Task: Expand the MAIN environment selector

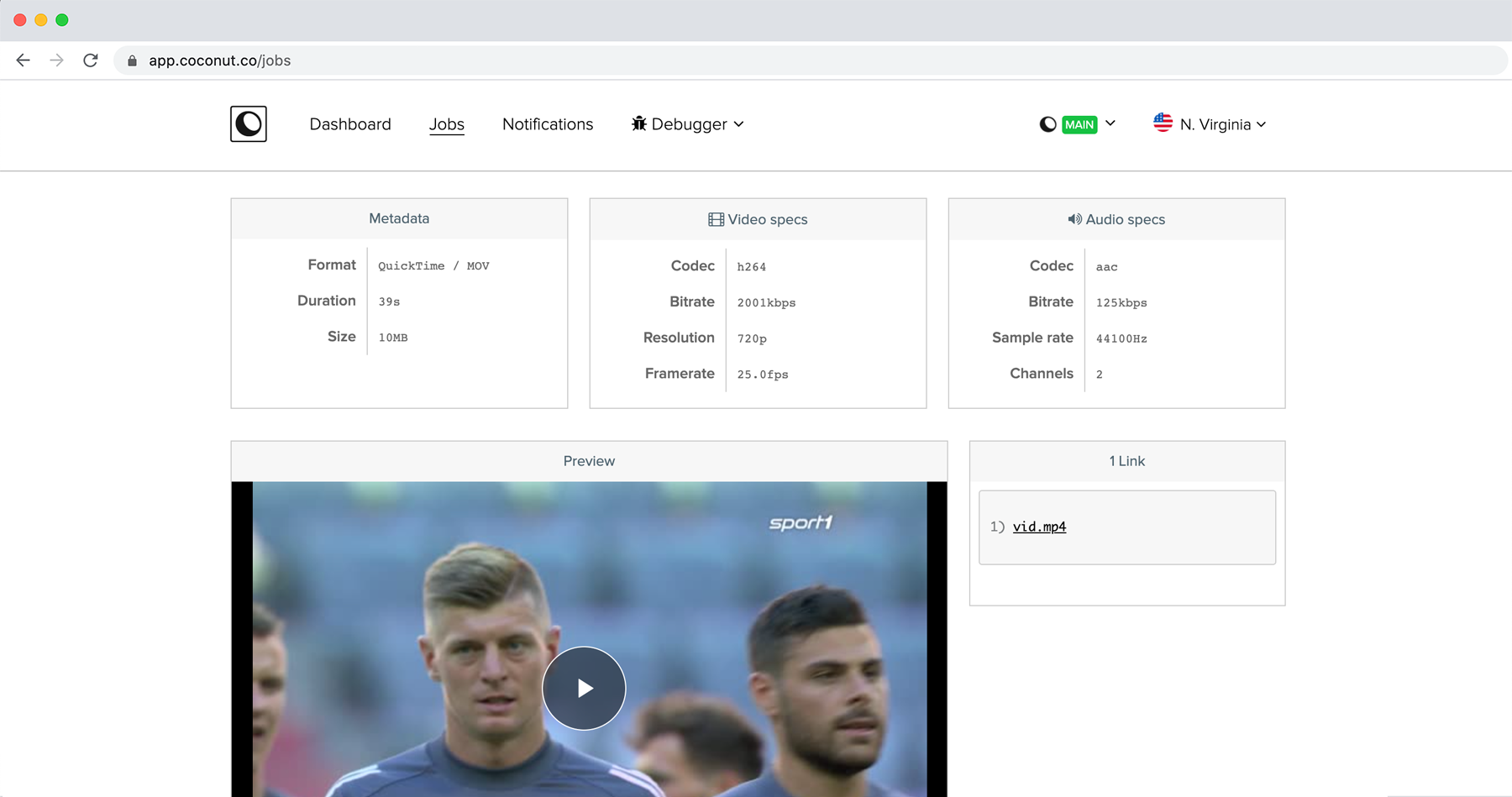Action: pyautogui.click(x=1110, y=123)
